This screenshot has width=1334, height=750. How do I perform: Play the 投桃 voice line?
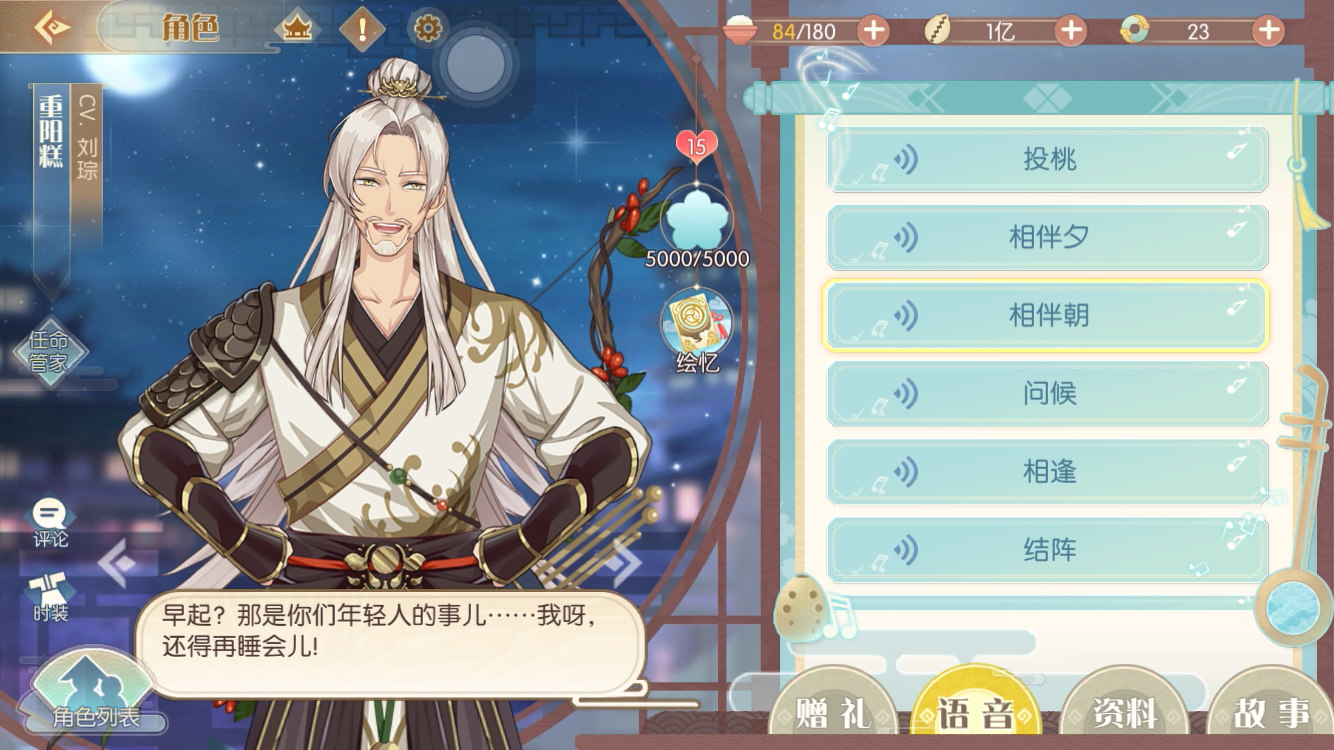pos(1048,159)
